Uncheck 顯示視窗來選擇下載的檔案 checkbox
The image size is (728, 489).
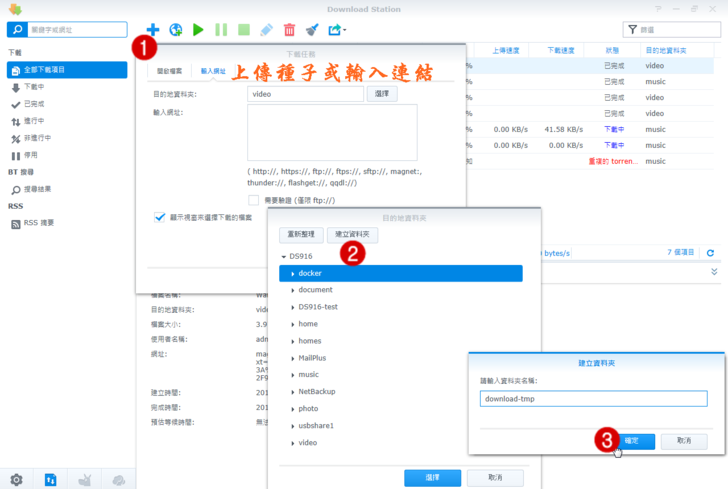[160, 216]
